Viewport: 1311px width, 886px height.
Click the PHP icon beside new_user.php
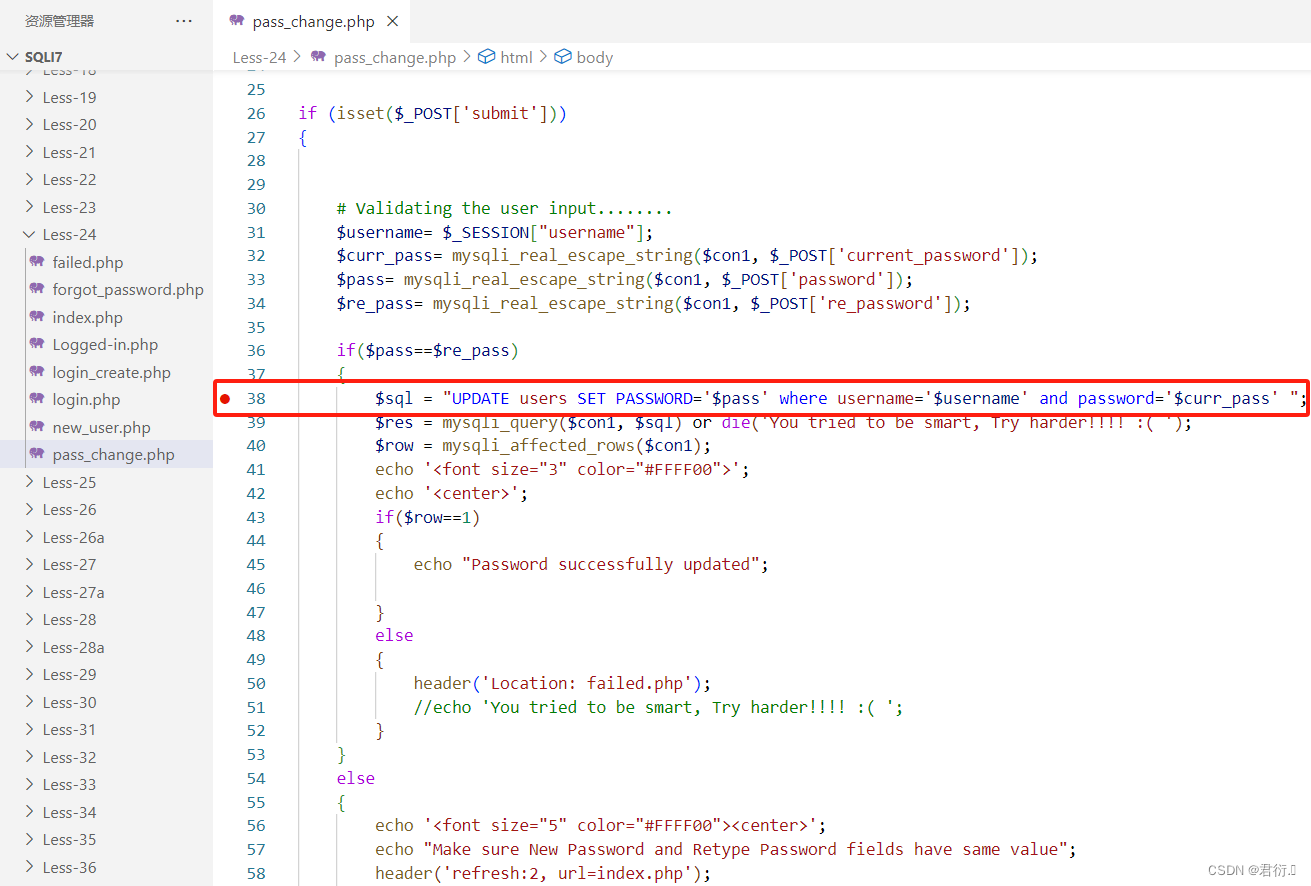[x=37, y=427]
